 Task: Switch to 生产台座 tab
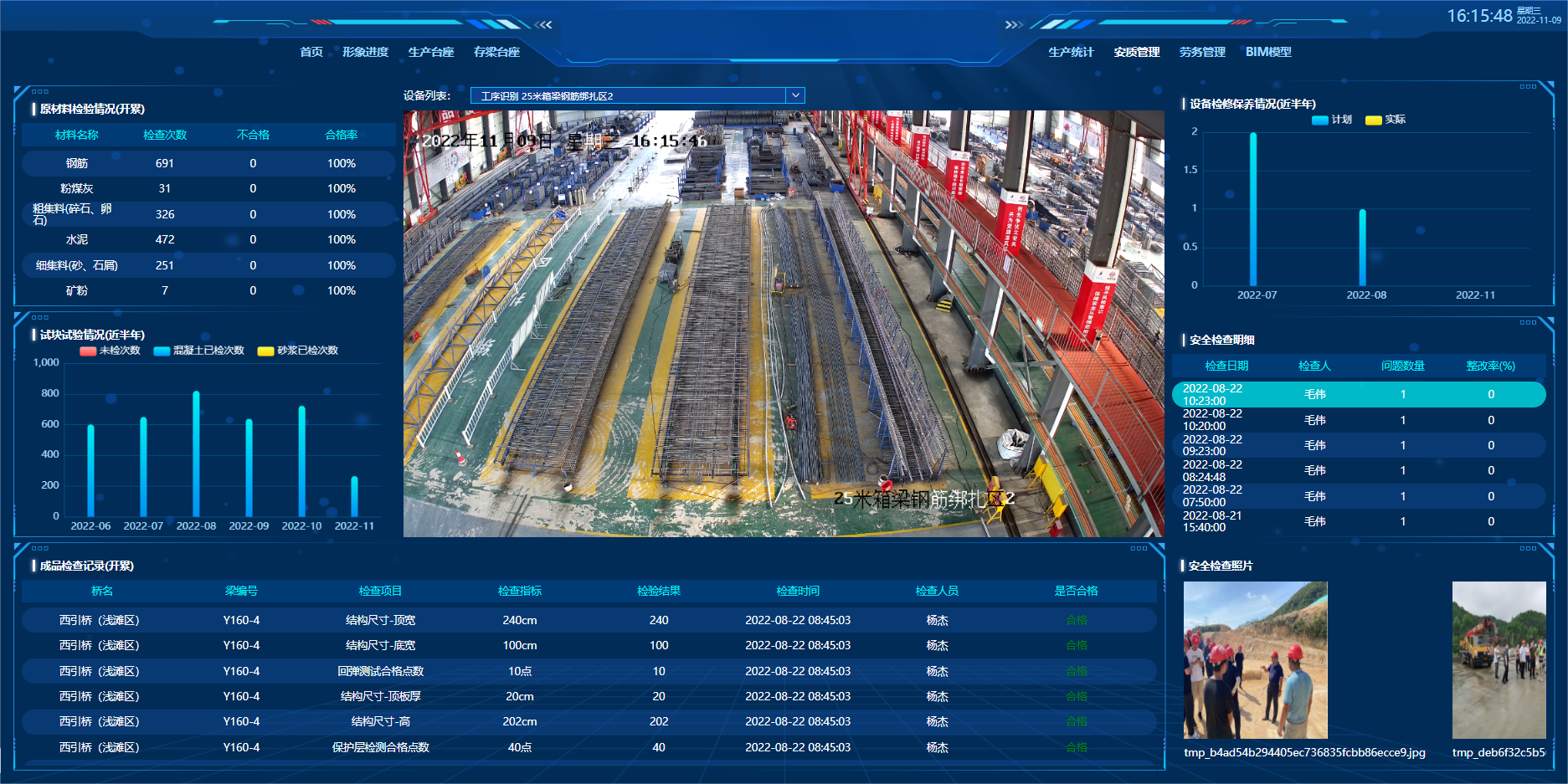point(431,52)
